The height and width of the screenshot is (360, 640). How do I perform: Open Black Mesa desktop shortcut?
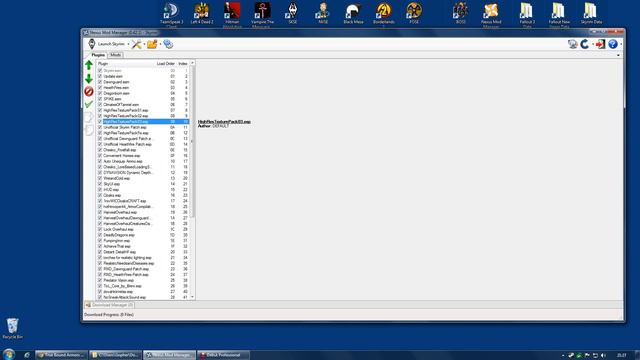(x=353, y=14)
